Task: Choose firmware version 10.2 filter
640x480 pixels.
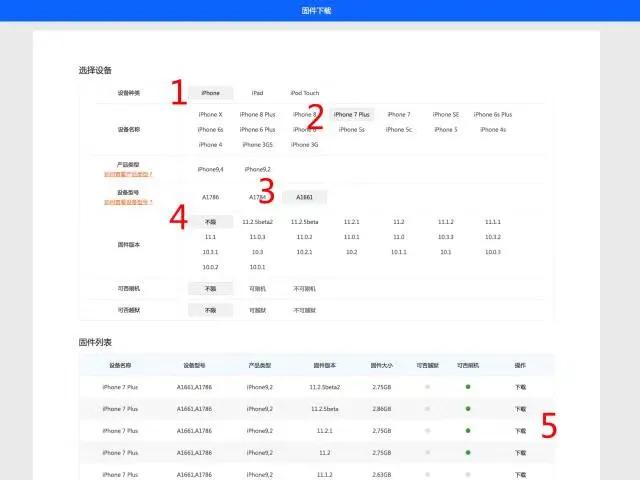Action: click(351, 252)
